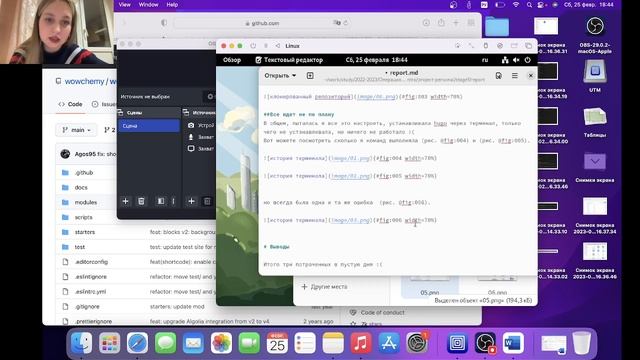Open Music from the Dock
Viewport: 640px width, 360px height.
[361, 342]
